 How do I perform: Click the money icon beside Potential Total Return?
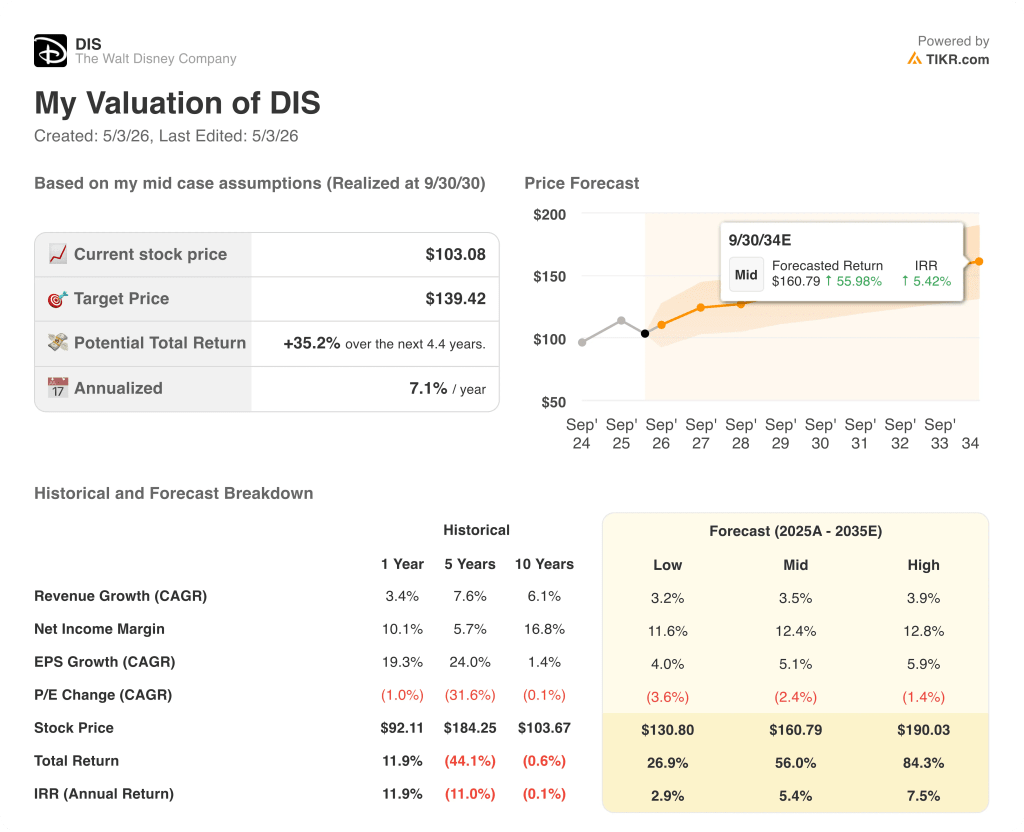click(57, 343)
